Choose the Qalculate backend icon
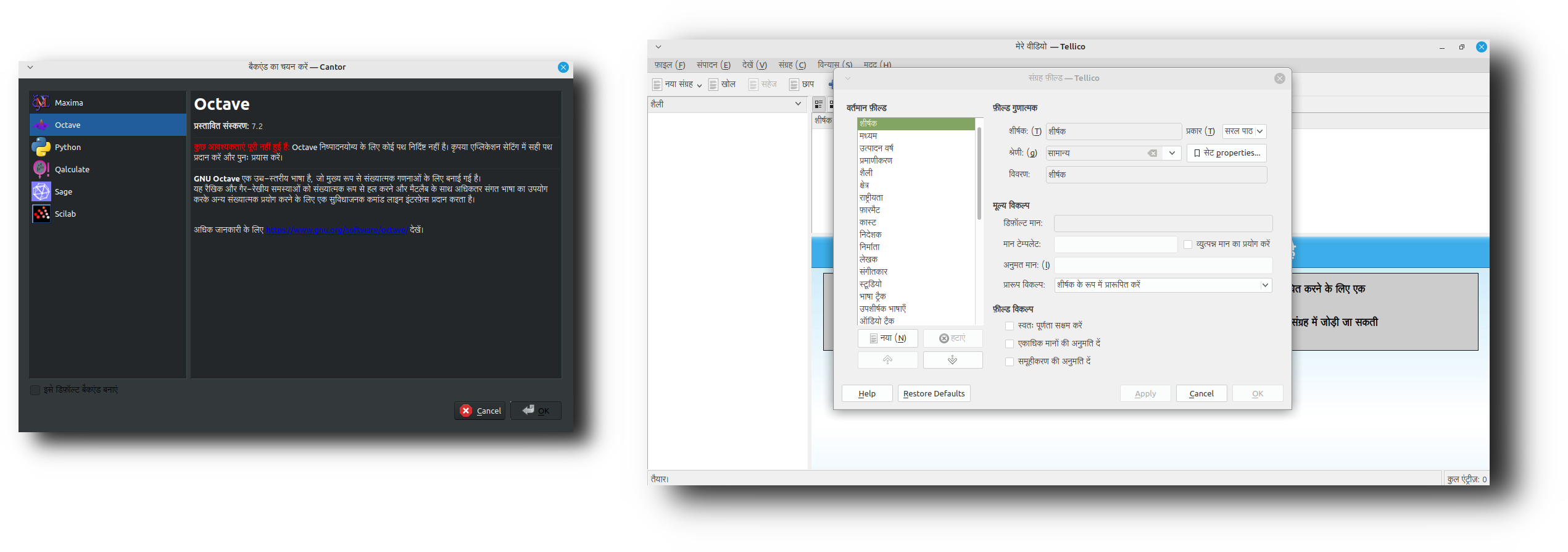 point(41,169)
